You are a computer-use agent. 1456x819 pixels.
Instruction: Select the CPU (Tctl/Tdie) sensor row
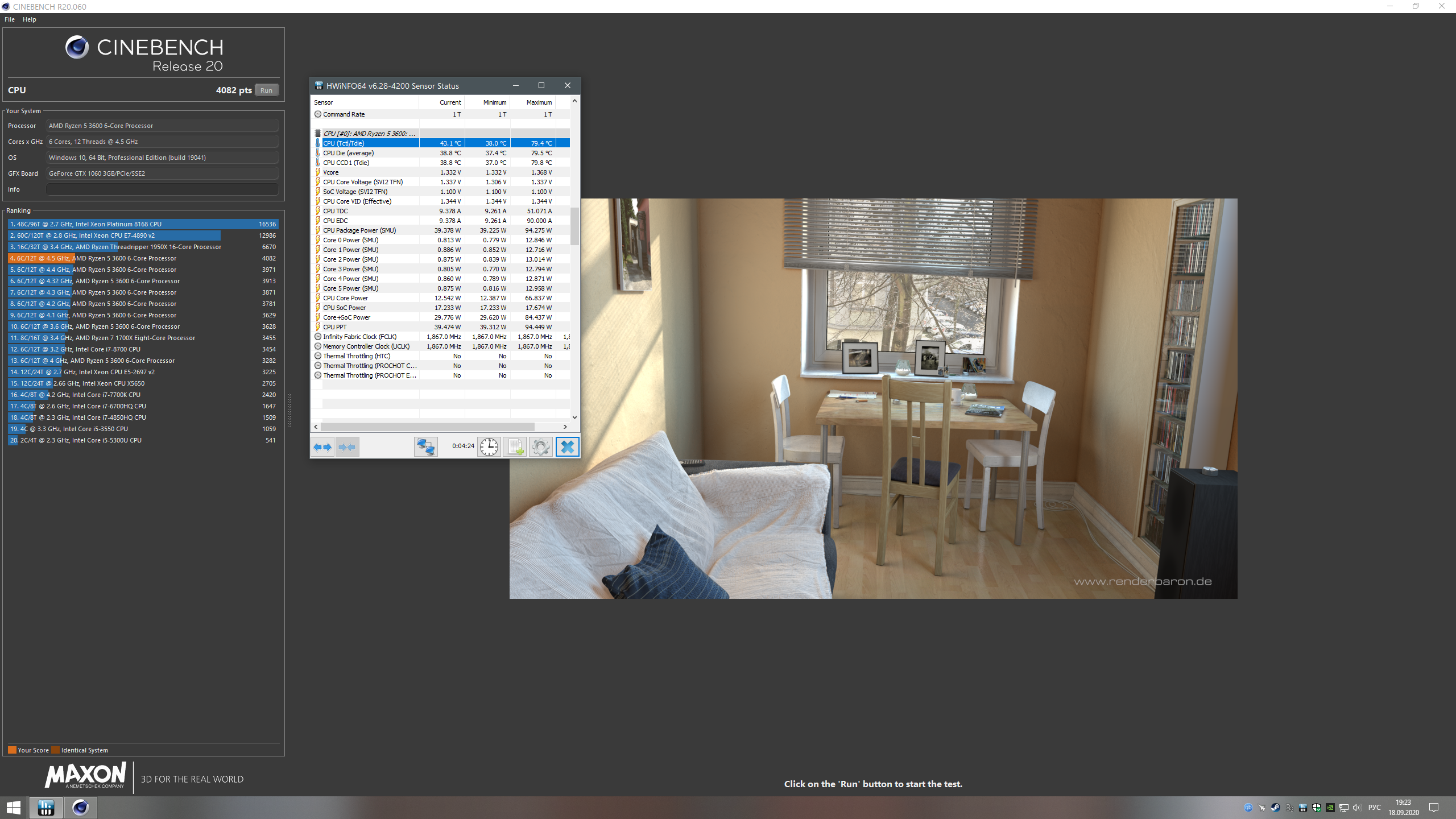tap(370, 143)
